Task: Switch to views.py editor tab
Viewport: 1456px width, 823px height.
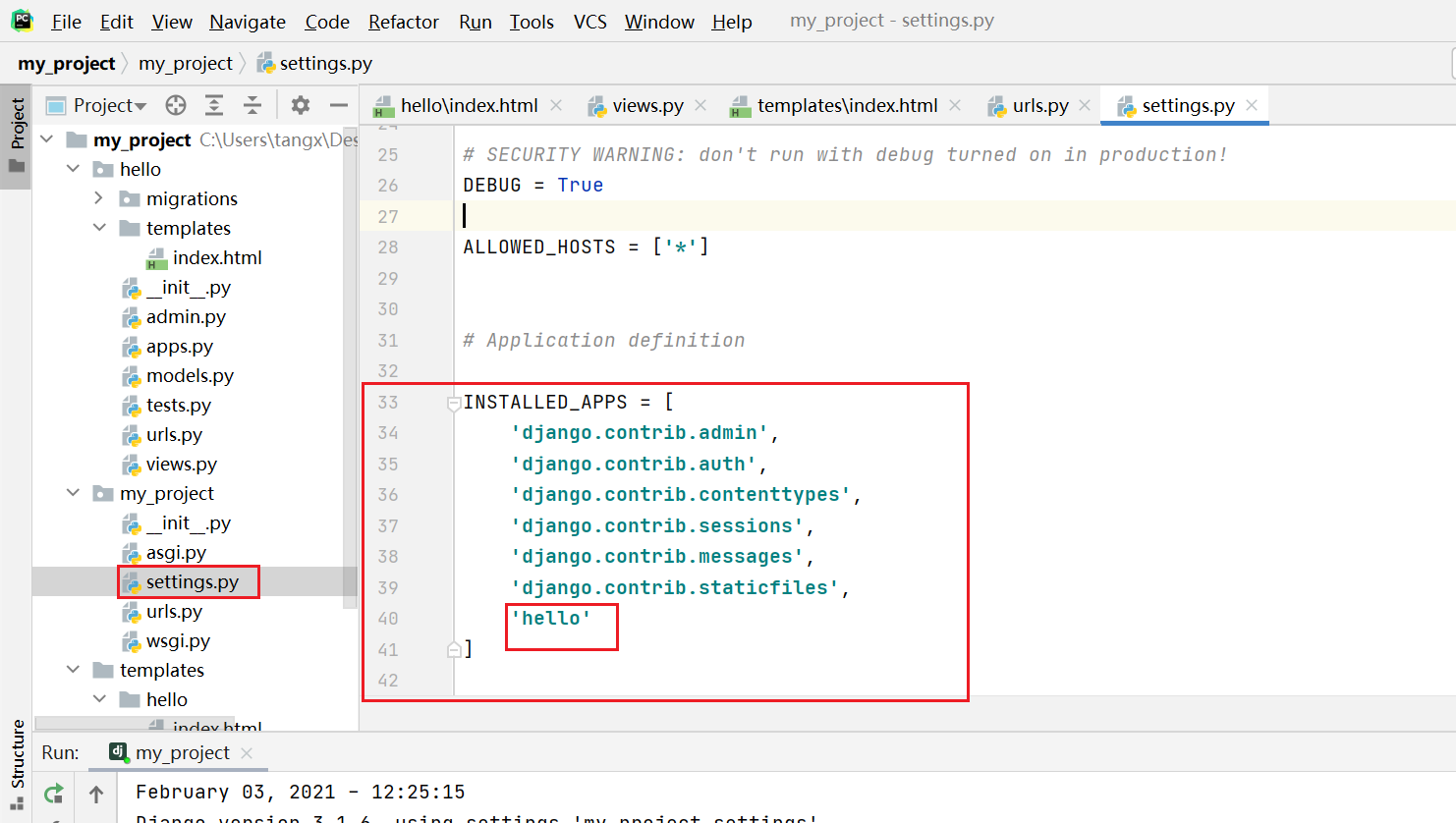Action: (647, 105)
